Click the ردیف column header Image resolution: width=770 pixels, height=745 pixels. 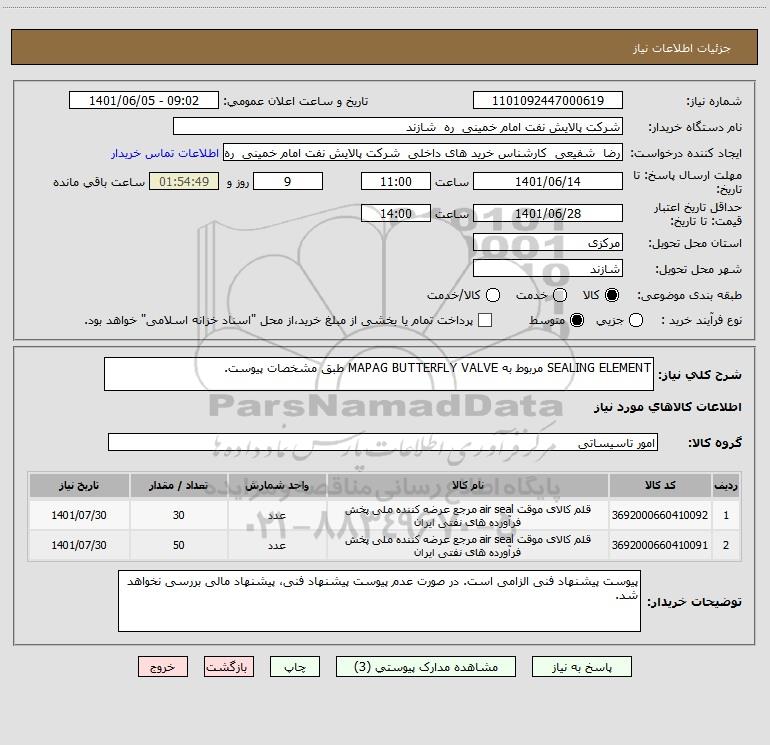pyautogui.click(x=726, y=486)
